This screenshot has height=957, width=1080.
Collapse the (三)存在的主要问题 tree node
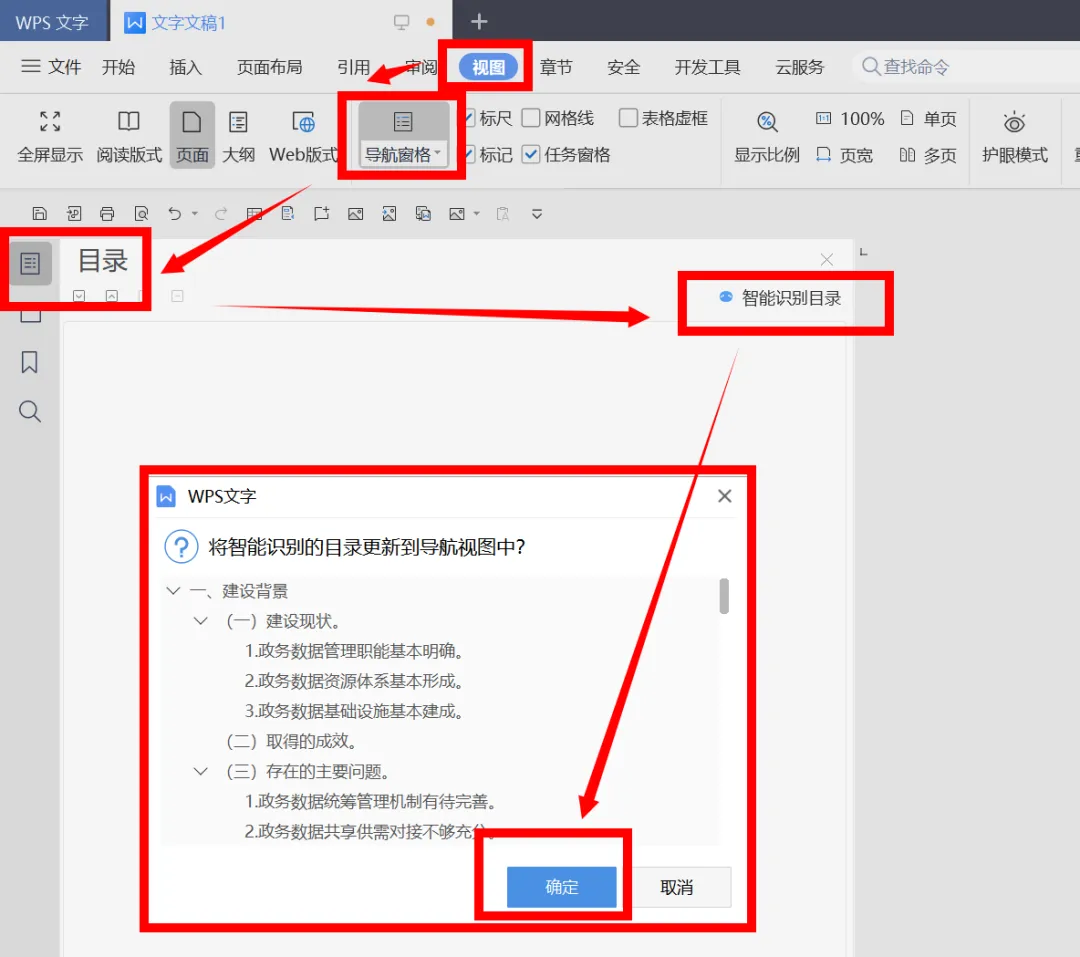click(x=200, y=771)
